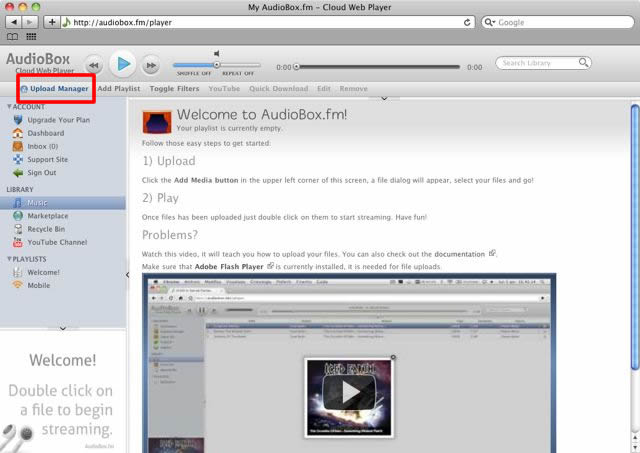Image resolution: width=640 pixels, height=453 pixels.
Task: Click the Welcome! playlist icon
Action: coord(18,272)
